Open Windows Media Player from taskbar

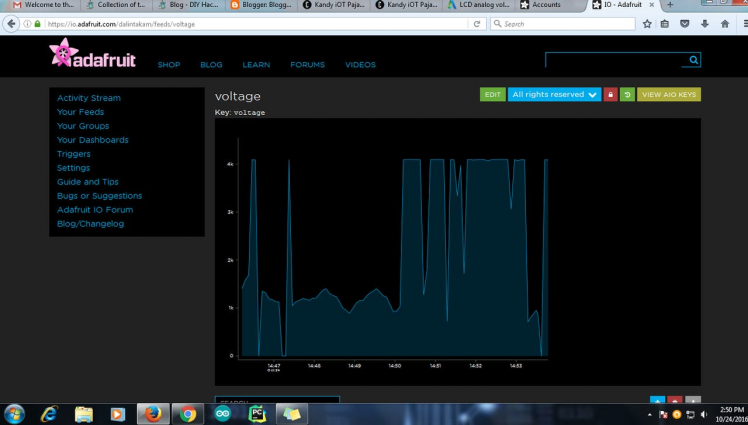point(117,414)
